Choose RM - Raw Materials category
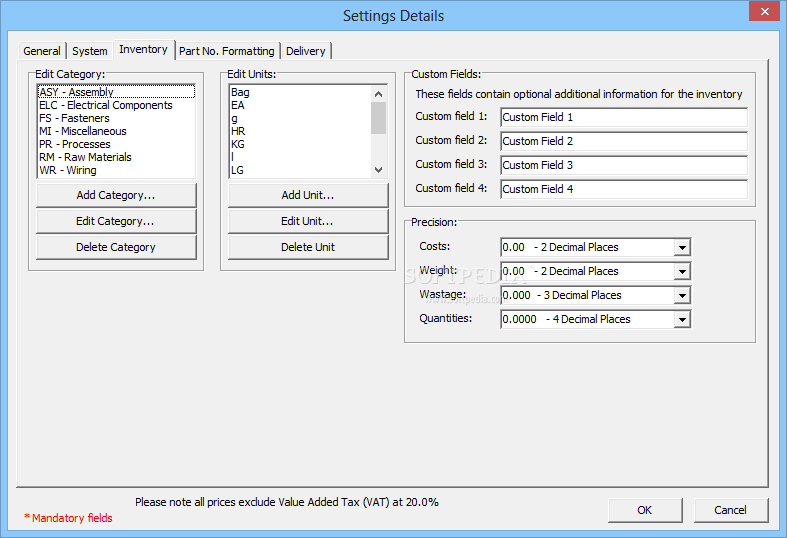 tap(116, 157)
